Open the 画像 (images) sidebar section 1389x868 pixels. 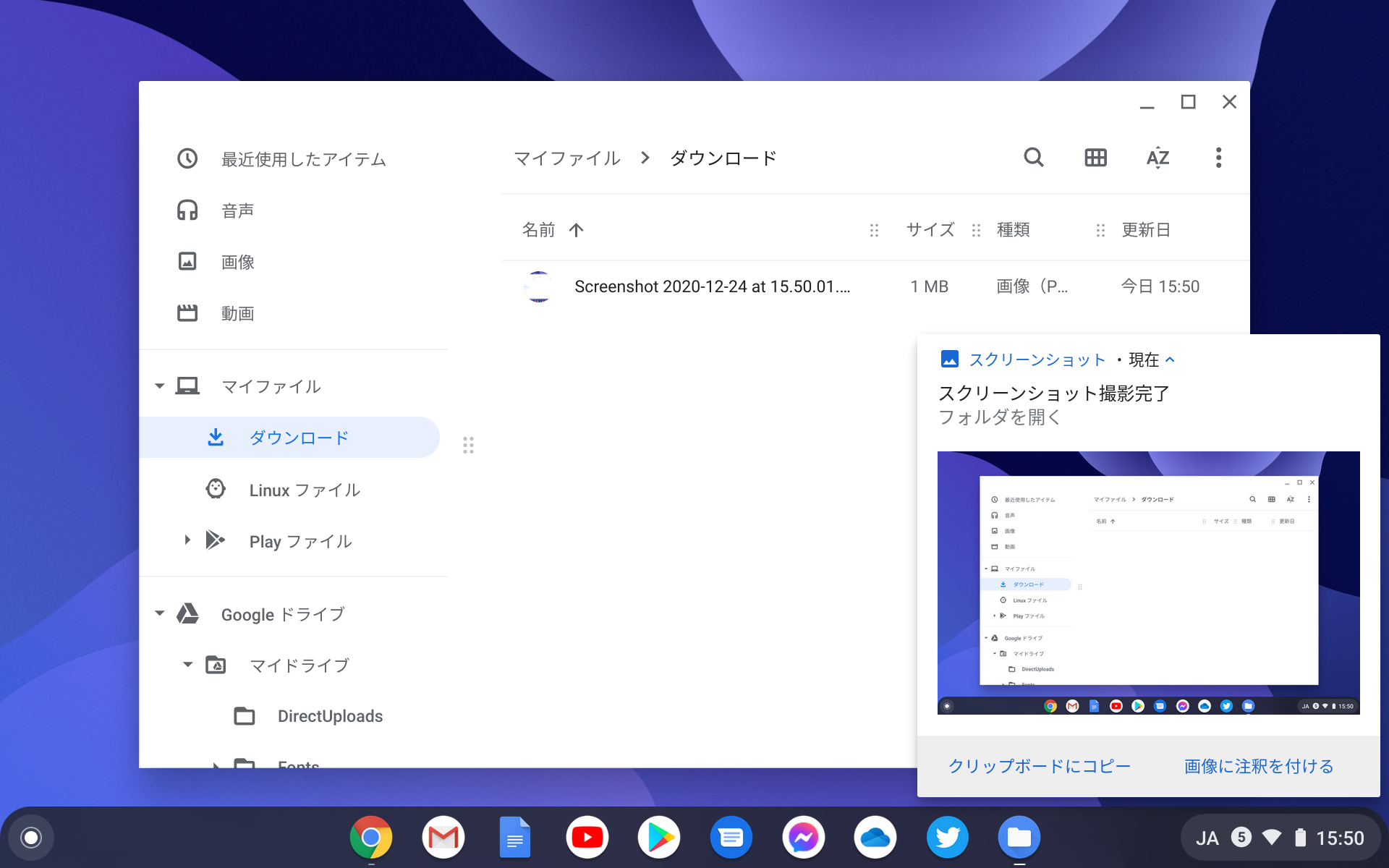pyautogui.click(x=237, y=261)
